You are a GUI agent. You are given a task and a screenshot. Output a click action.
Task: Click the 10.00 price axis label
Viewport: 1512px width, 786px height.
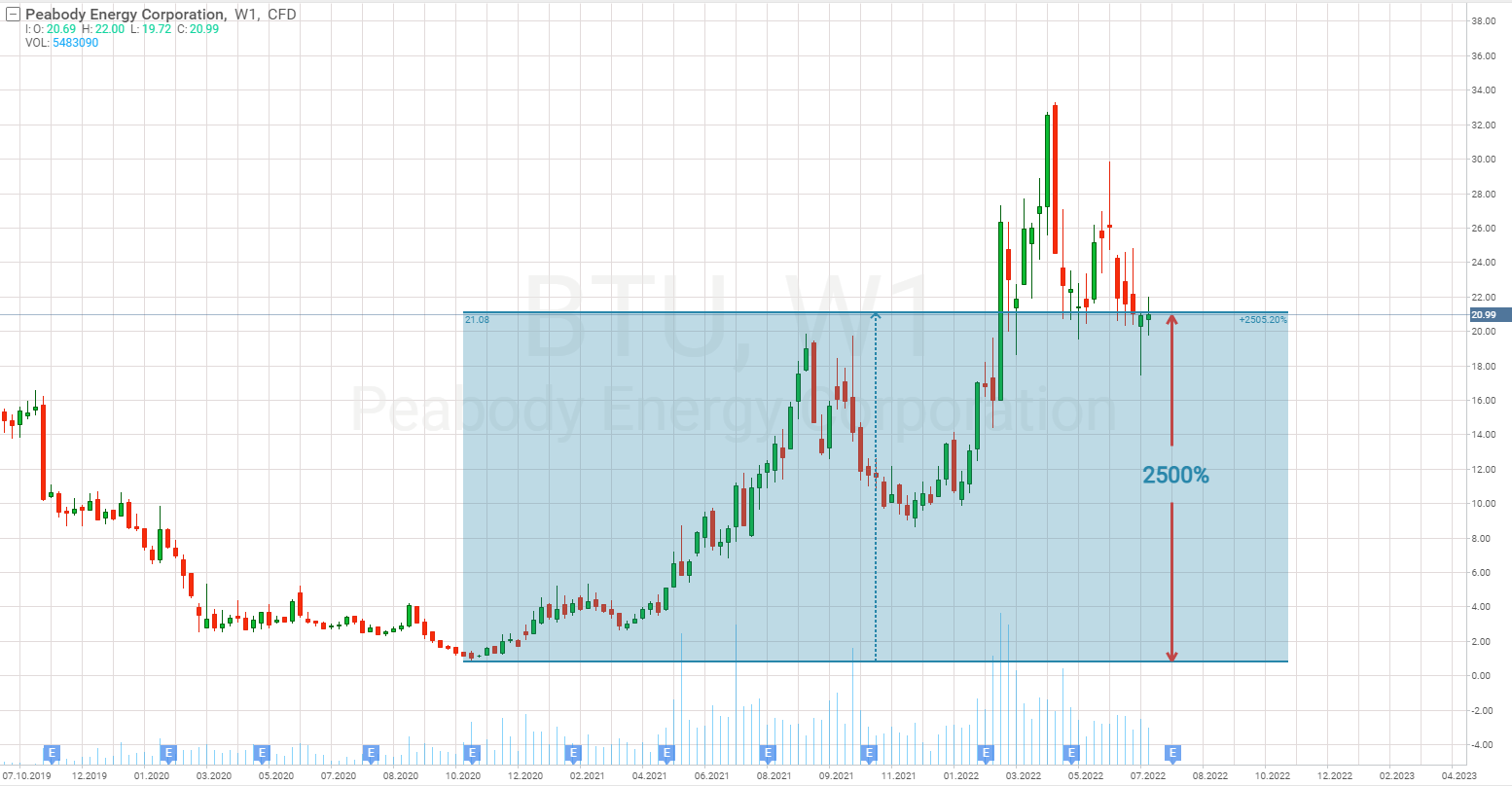point(1483,504)
